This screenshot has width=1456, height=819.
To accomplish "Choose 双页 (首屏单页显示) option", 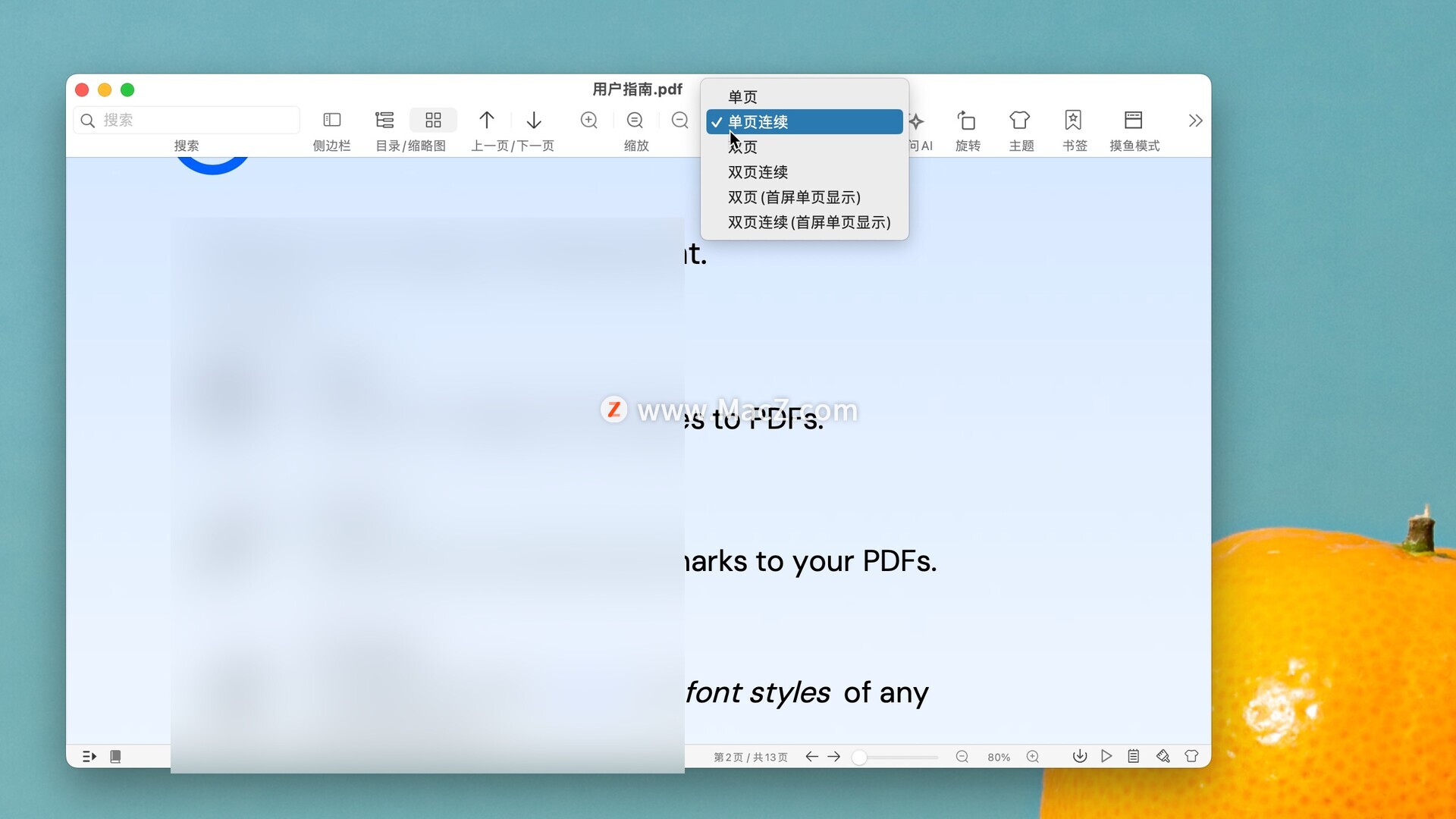I will tap(805, 197).
